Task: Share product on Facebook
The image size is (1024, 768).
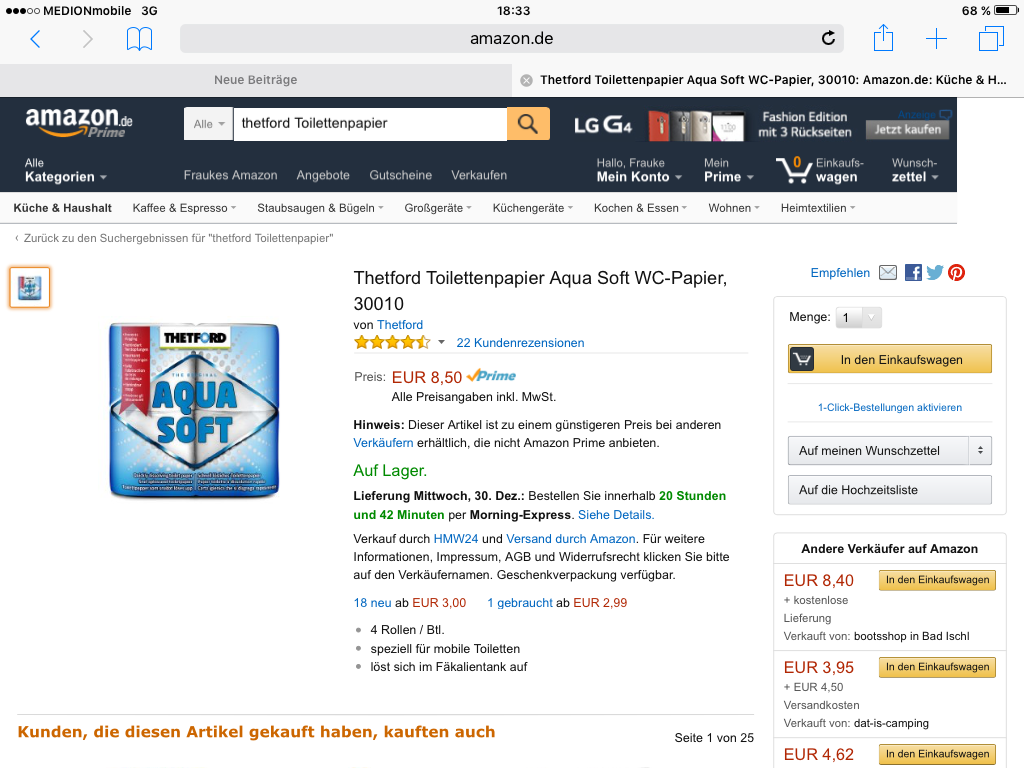Action: (x=913, y=273)
